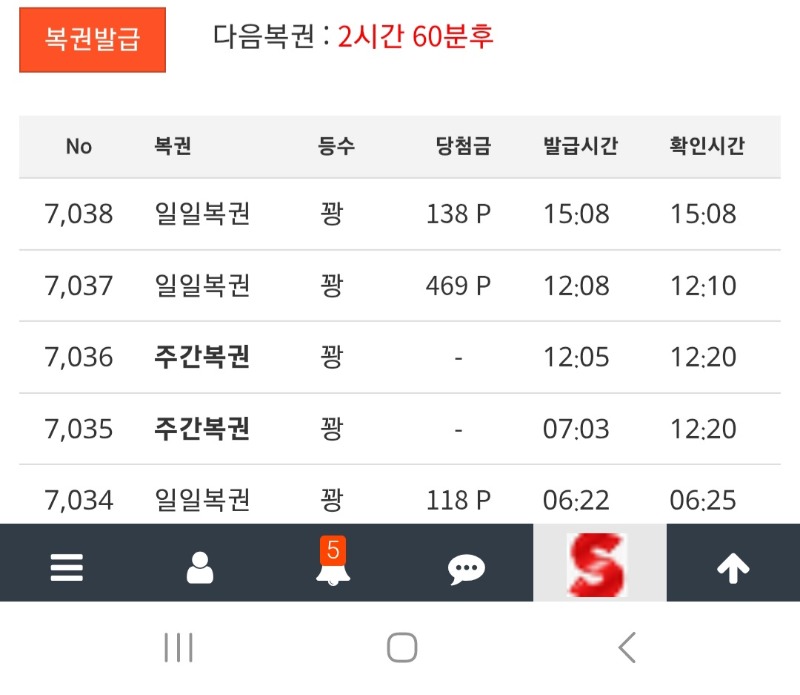This screenshot has height=695, width=800.
Task: Open bold 주간복권 entry in row 7,036
Action: (202, 357)
